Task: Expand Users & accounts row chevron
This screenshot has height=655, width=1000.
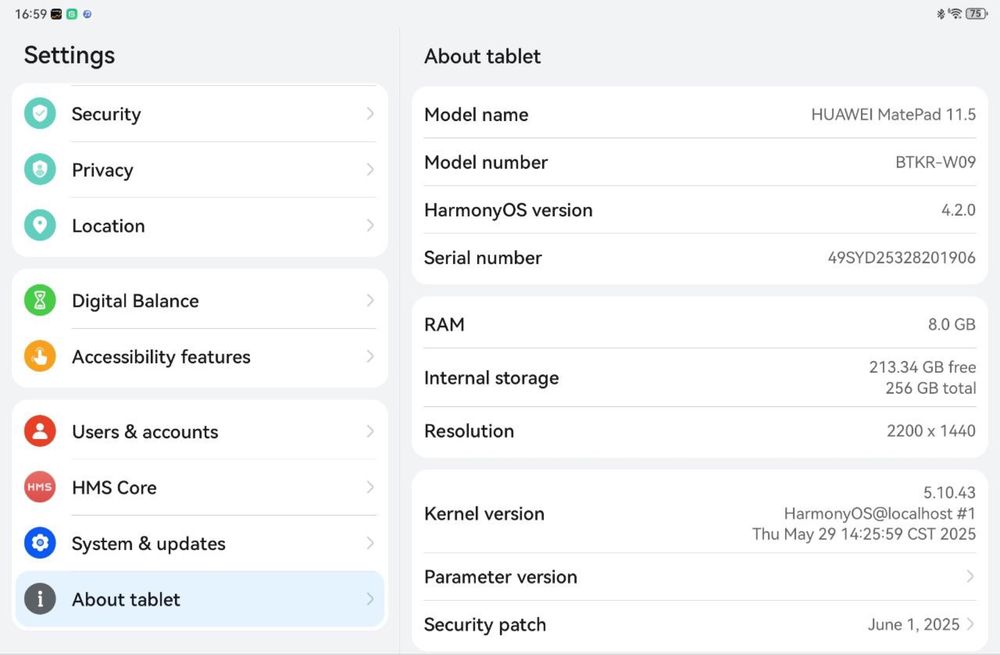Action: tap(370, 431)
